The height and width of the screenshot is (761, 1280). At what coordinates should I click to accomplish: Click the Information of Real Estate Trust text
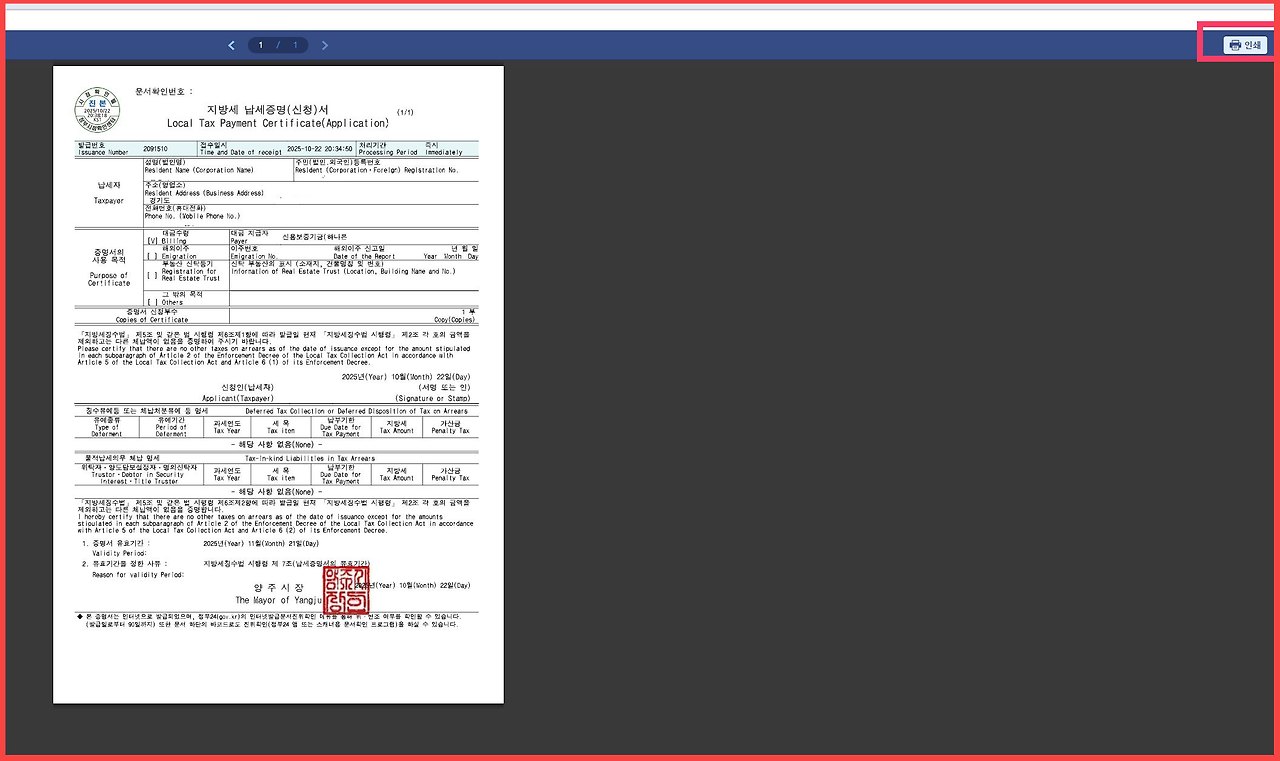[x=343, y=271]
